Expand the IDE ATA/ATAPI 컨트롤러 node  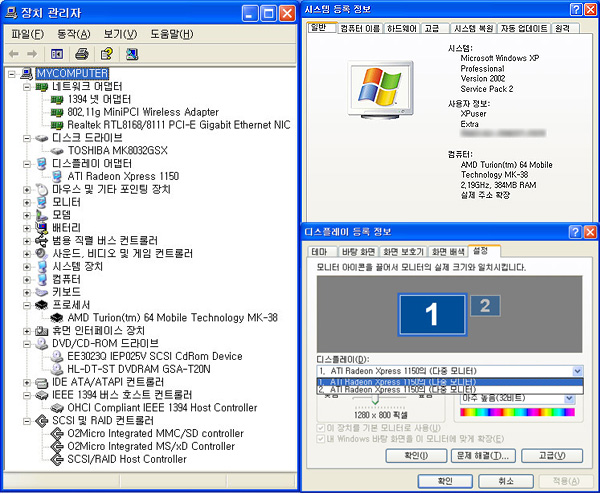click(x=27, y=382)
